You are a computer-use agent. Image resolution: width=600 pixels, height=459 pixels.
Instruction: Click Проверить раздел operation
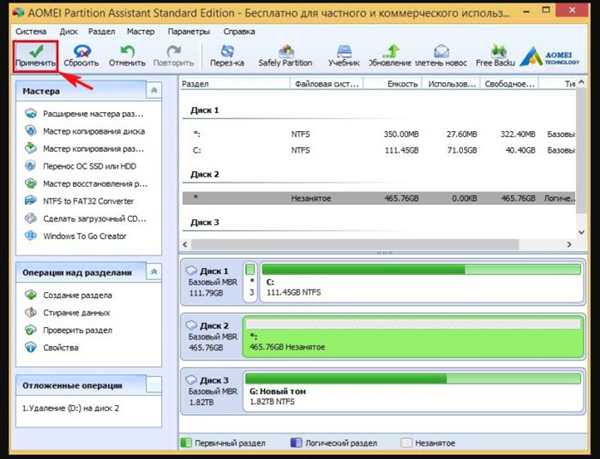point(68,330)
